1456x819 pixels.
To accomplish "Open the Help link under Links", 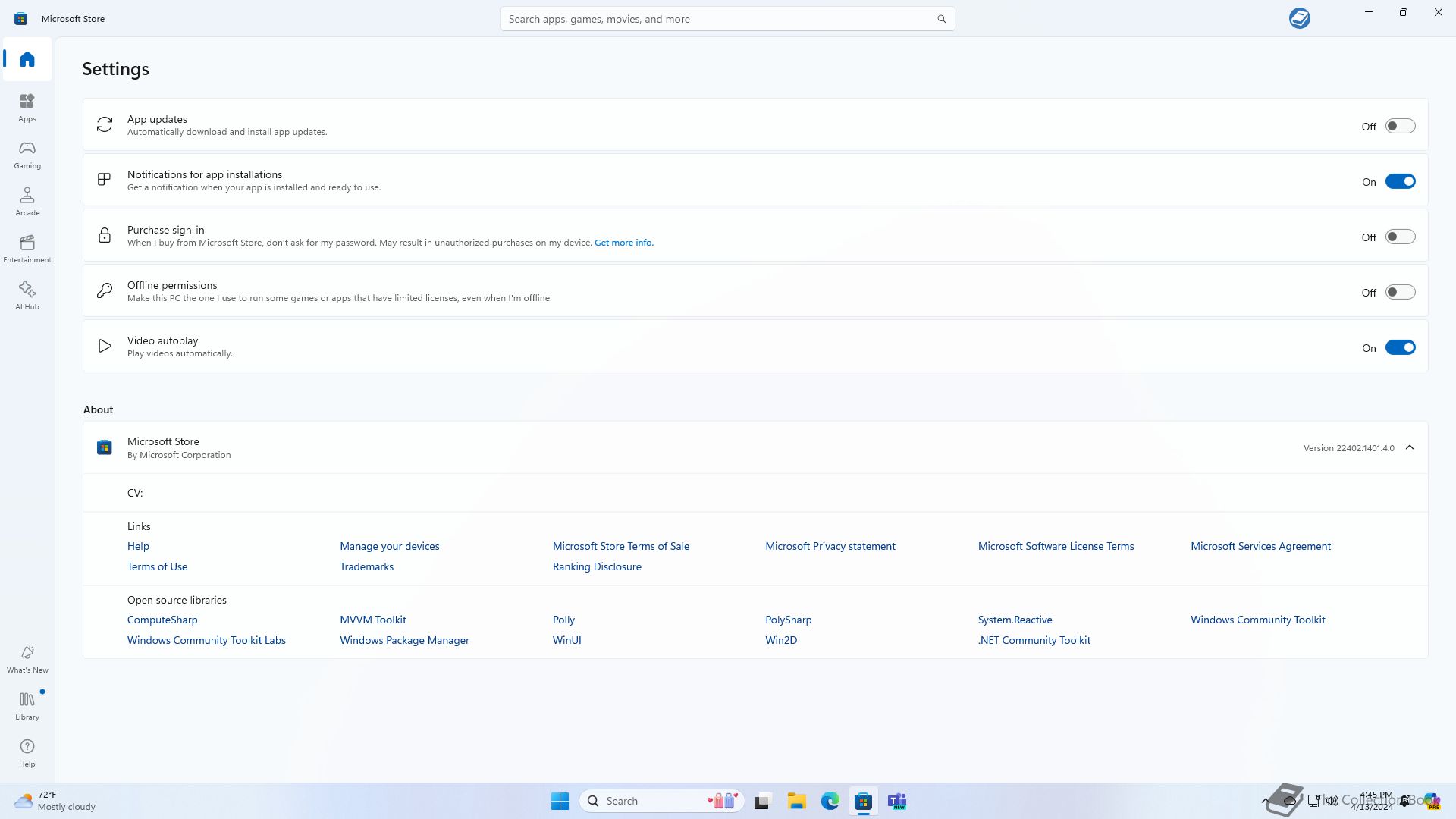I will [x=138, y=546].
